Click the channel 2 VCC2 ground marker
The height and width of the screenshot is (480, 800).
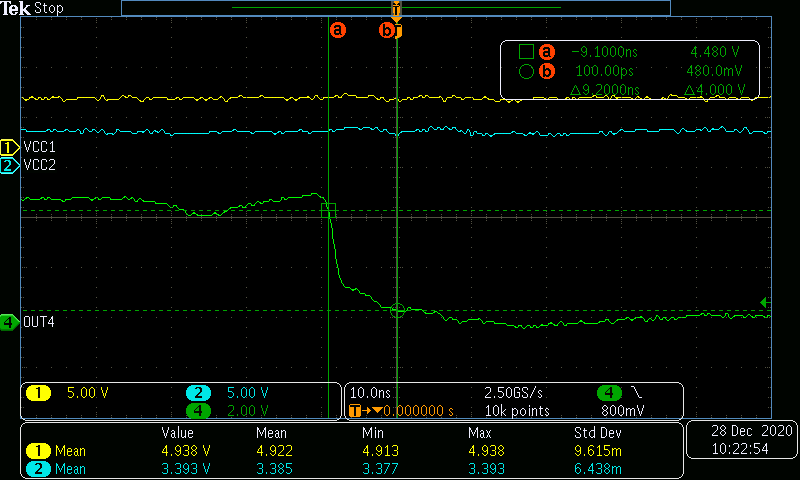click(8, 166)
